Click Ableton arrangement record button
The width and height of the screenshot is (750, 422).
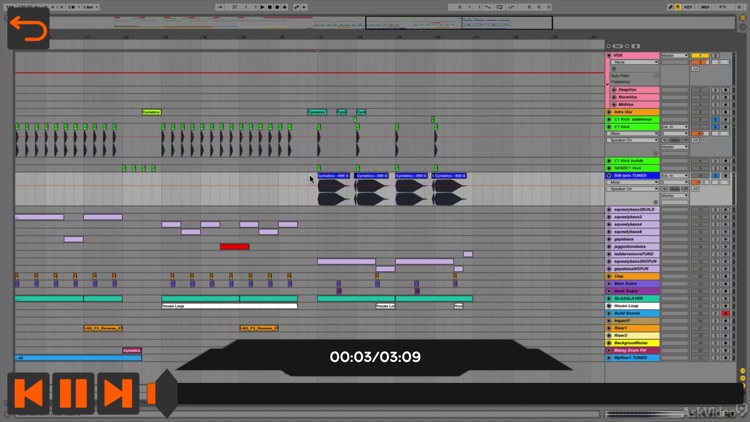pos(277,7)
